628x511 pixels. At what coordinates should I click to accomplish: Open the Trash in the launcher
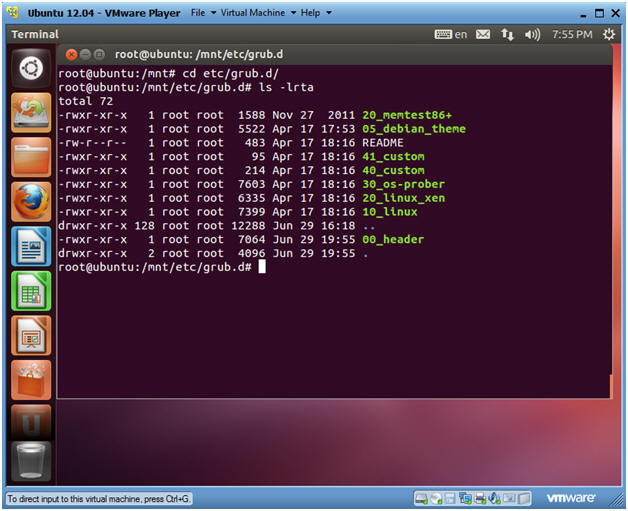[x=31, y=461]
